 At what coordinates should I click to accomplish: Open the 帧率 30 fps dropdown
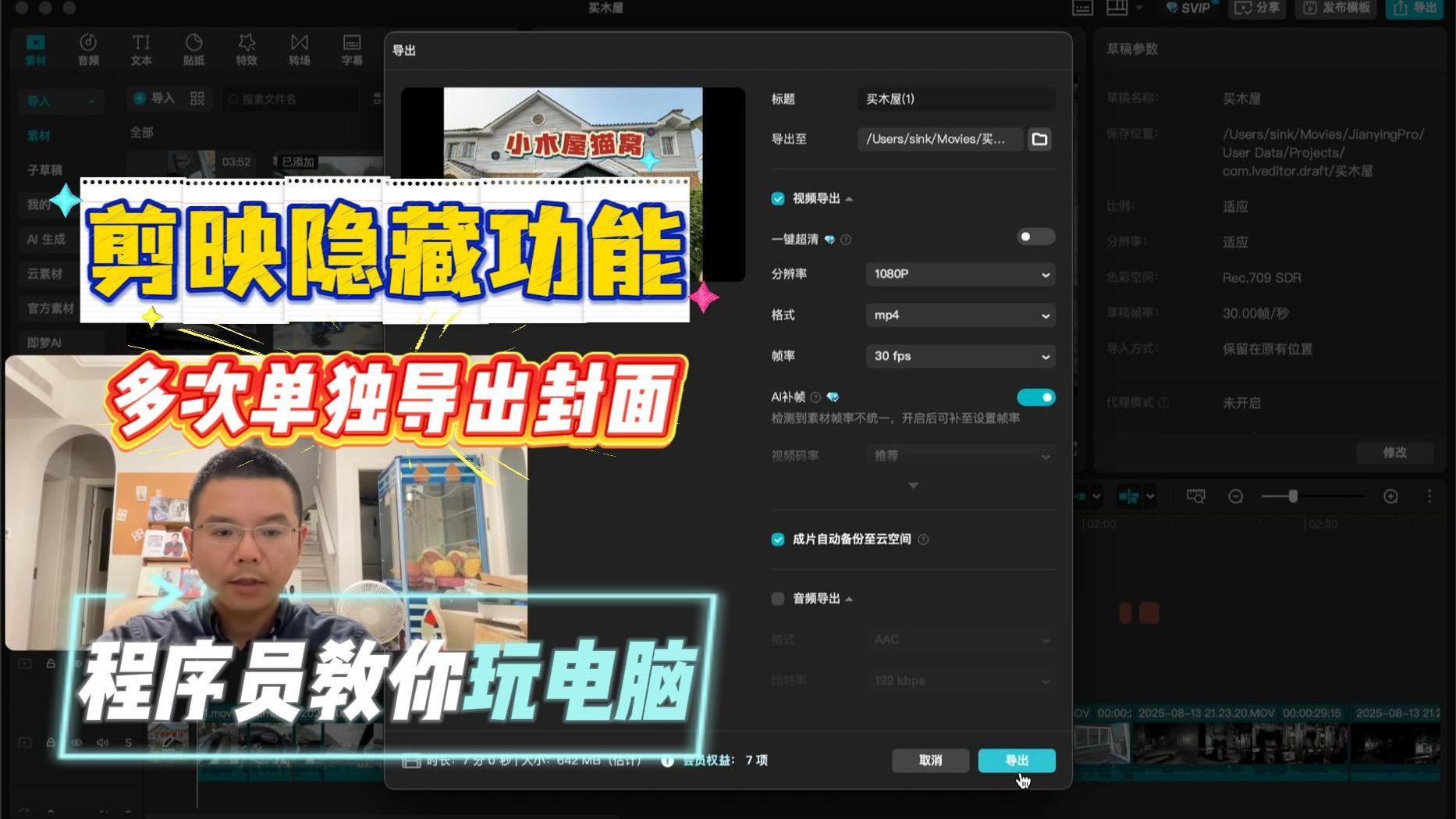(961, 356)
